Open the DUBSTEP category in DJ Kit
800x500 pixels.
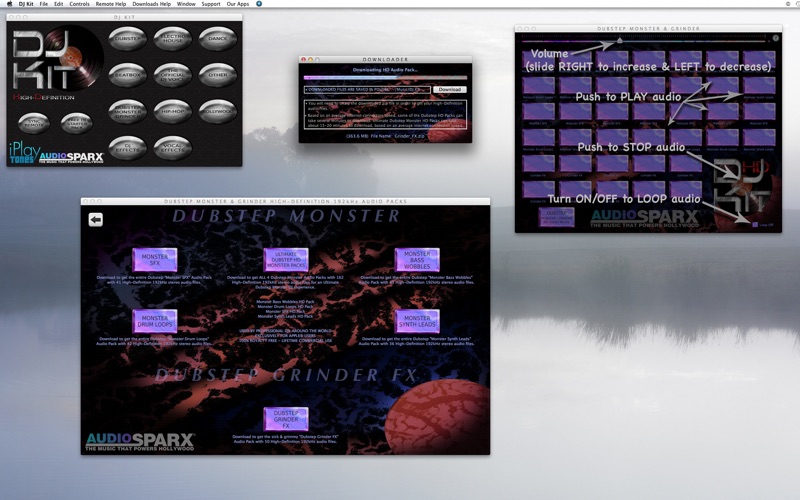128,39
